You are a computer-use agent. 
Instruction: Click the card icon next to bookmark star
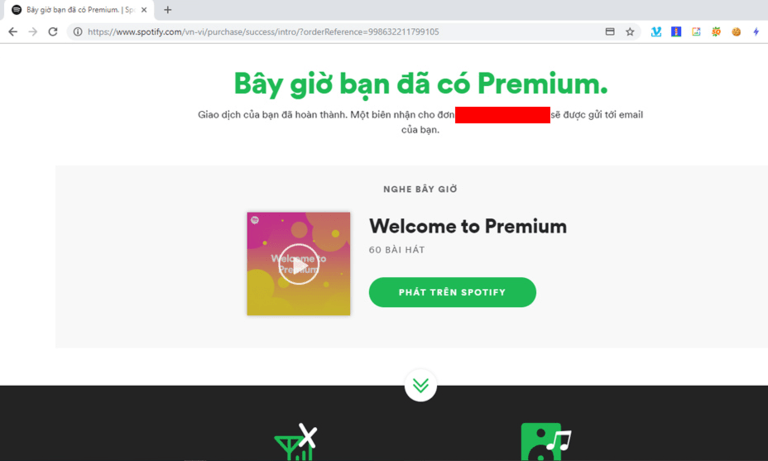610,32
